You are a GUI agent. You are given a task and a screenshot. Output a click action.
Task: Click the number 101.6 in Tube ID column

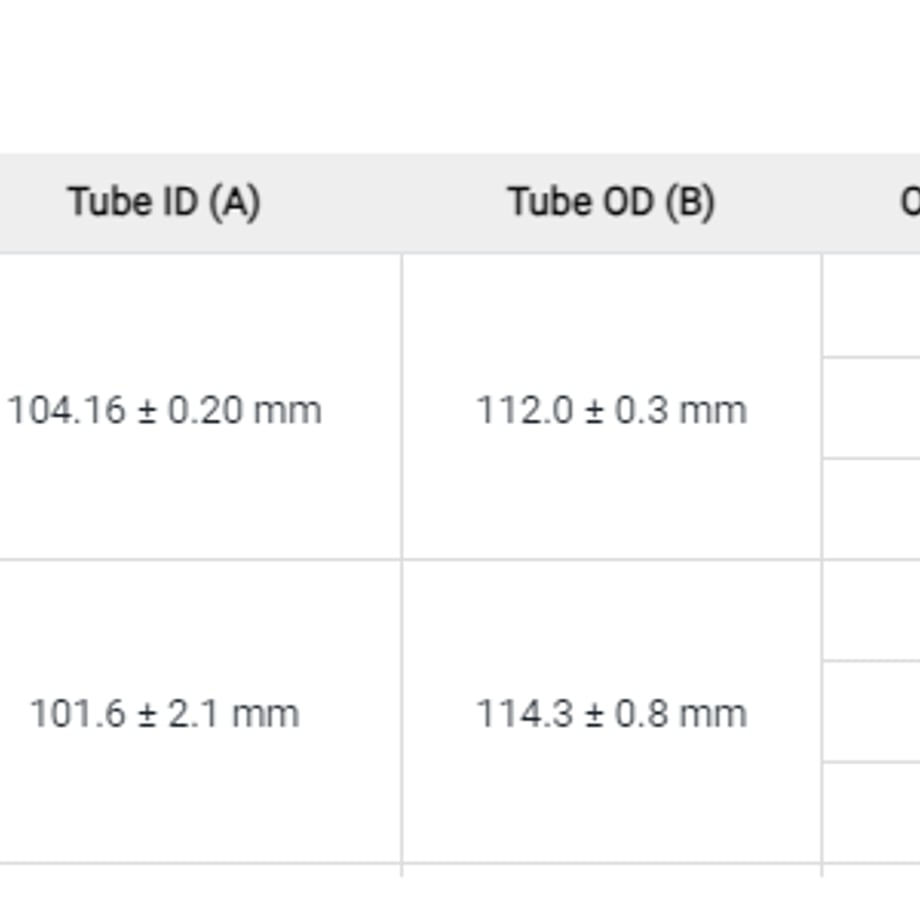pos(78,714)
